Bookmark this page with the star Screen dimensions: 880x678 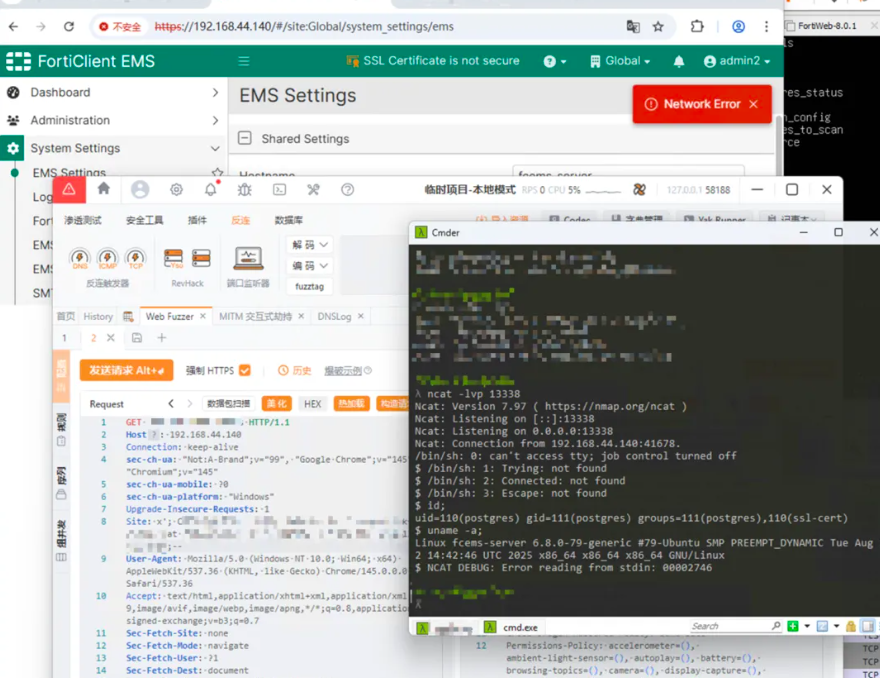(x=658, y=26)
